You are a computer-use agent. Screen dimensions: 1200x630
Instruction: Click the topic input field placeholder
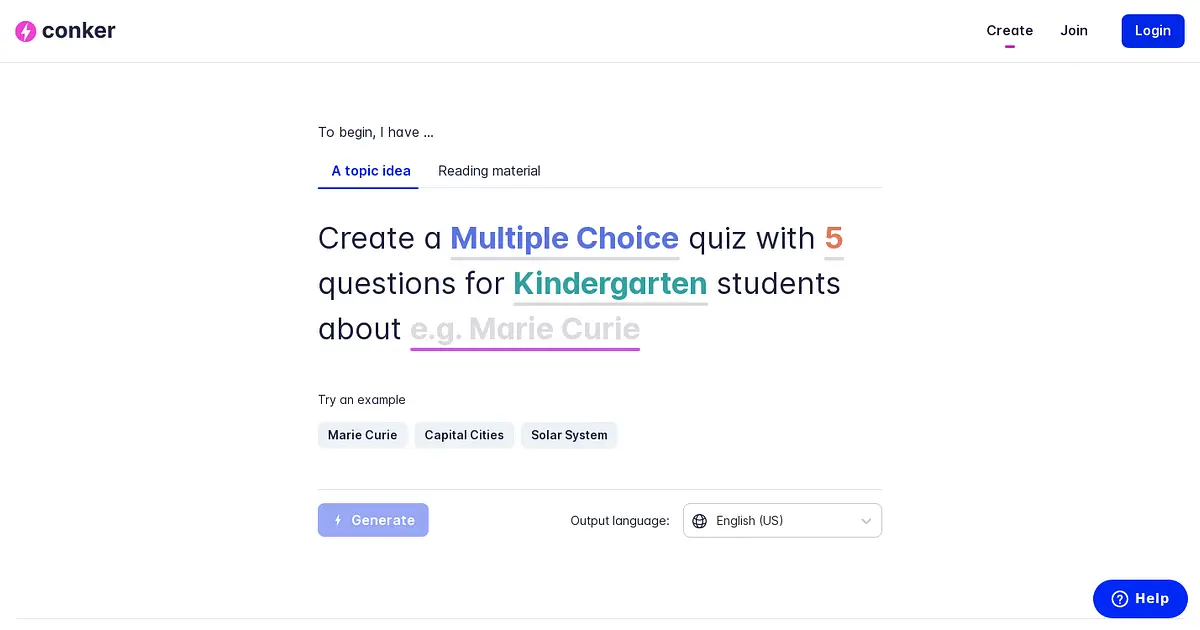click(525, 329)
